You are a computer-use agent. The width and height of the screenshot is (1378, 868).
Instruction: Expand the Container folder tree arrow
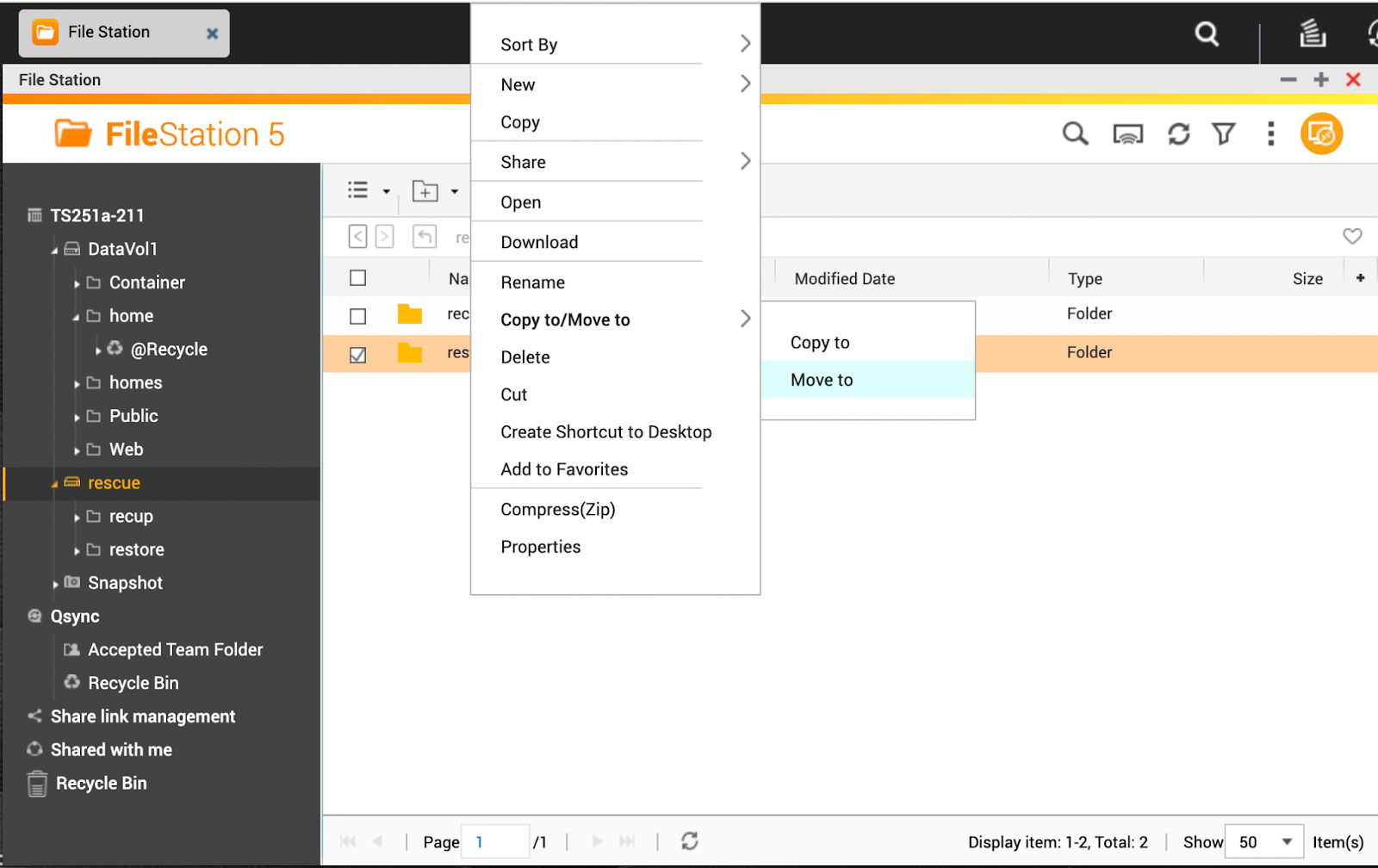(x=77, y=283)
